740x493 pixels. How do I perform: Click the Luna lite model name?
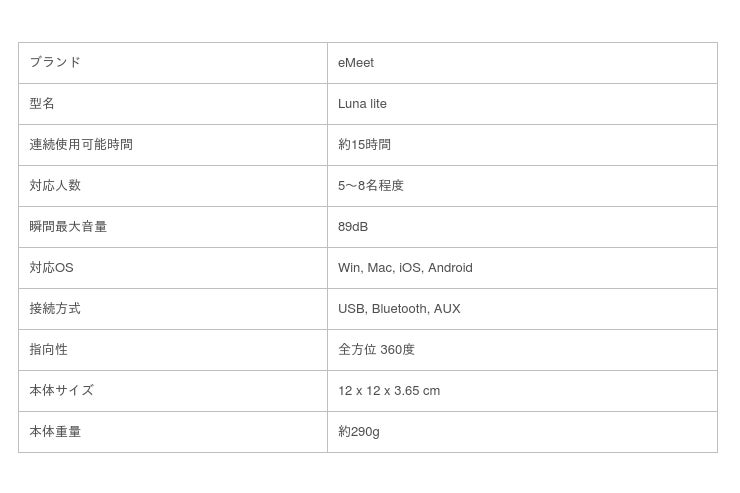[362, 104]
